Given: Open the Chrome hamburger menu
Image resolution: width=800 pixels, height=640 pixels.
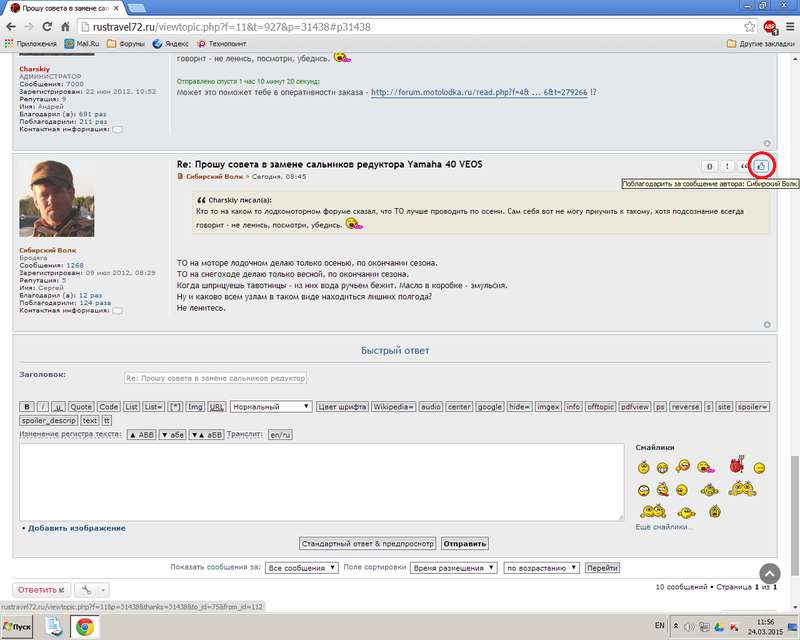Looking at the screenshot, I should coord(787,27).
